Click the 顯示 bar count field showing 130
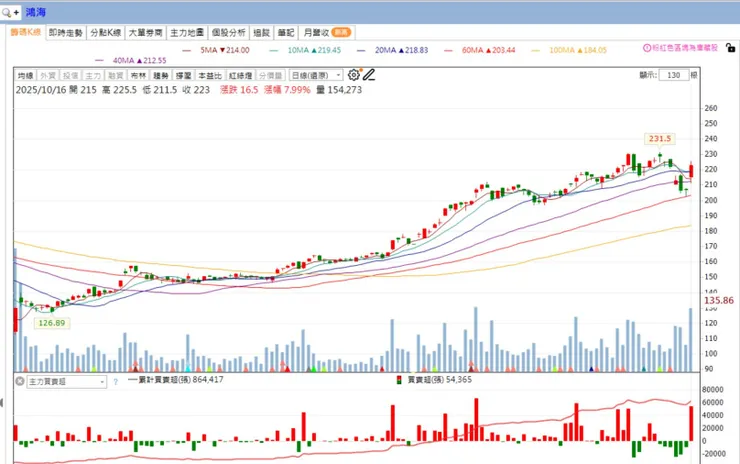The image size is (740, 464). [674, 75]
